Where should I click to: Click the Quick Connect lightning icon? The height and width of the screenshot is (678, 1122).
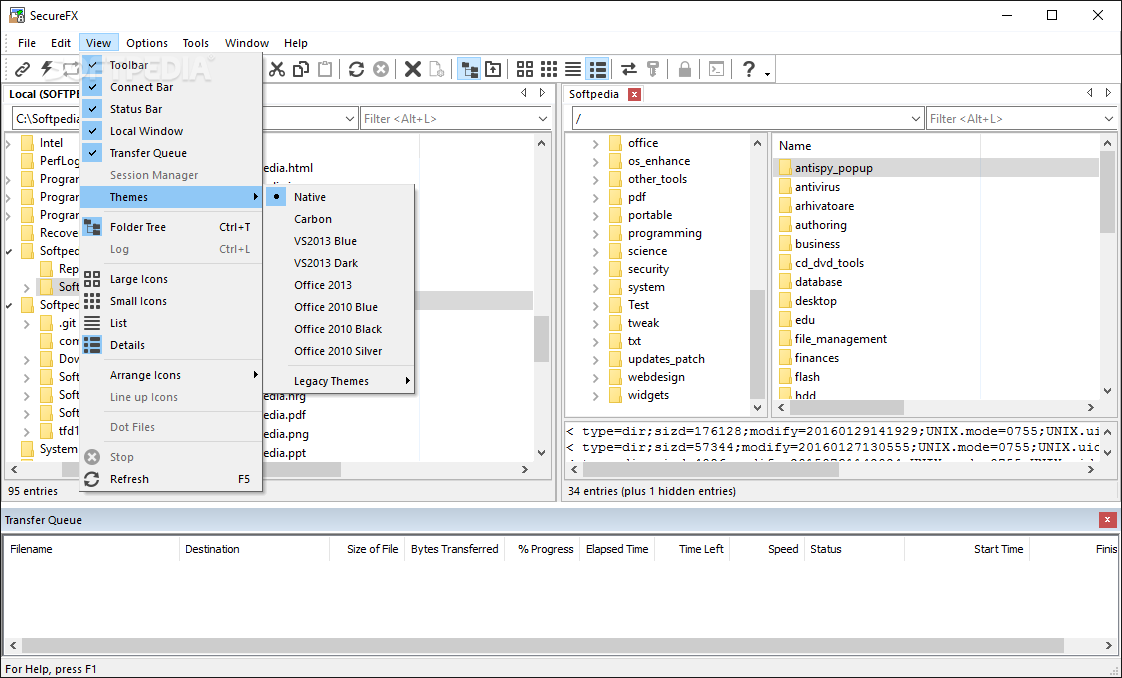tap(47, 69)
